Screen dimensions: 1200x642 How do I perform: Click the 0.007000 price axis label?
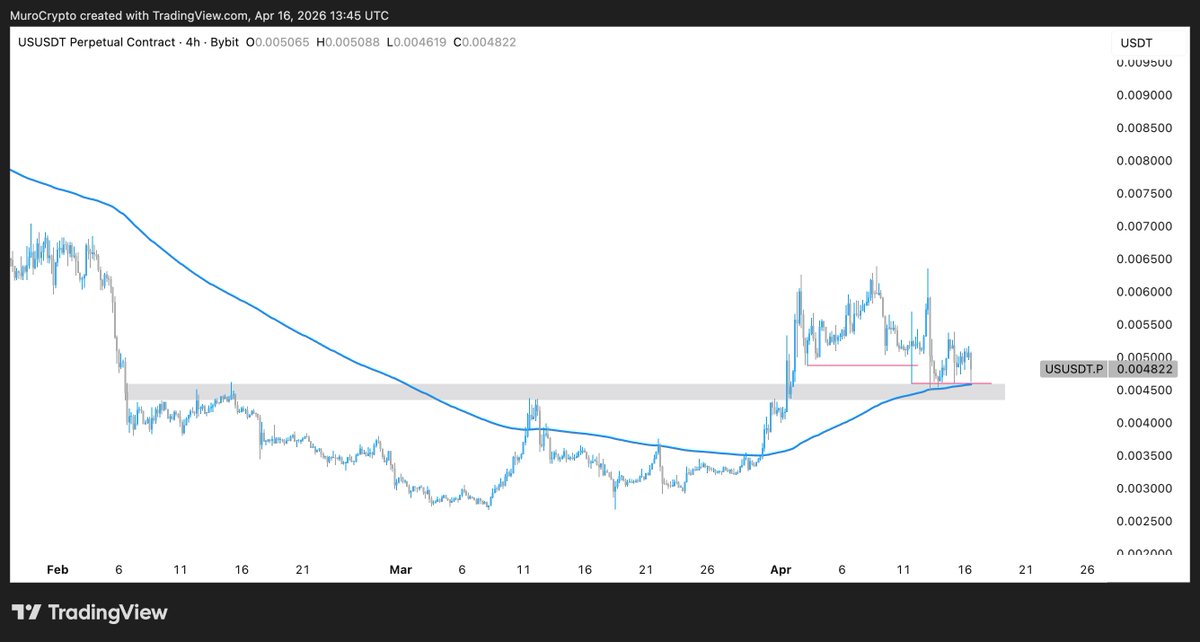click(1143, 227)
